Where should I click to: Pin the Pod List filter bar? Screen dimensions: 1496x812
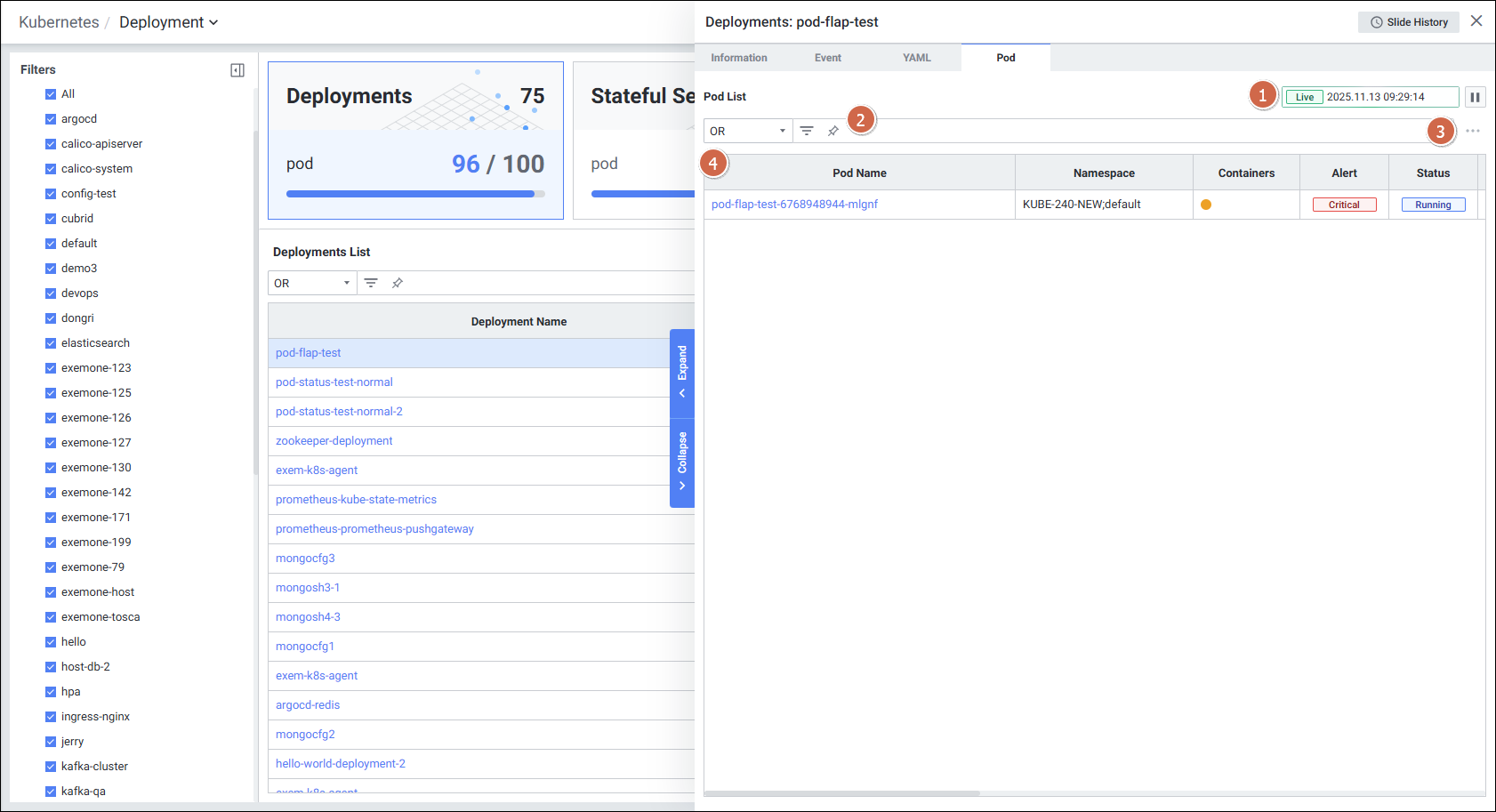click(x=833, y=131)
